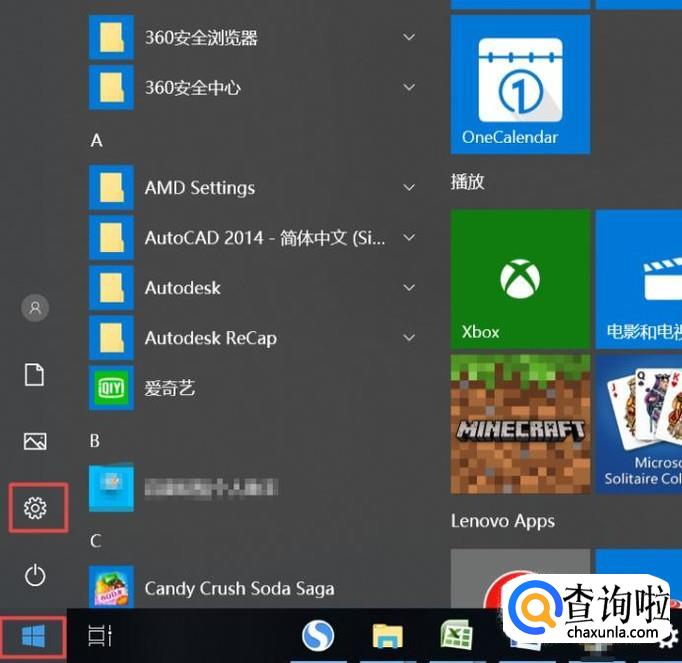Expand the AMD Settings chevron
This screenshot has width=682, height=663.
coord(409,188)
